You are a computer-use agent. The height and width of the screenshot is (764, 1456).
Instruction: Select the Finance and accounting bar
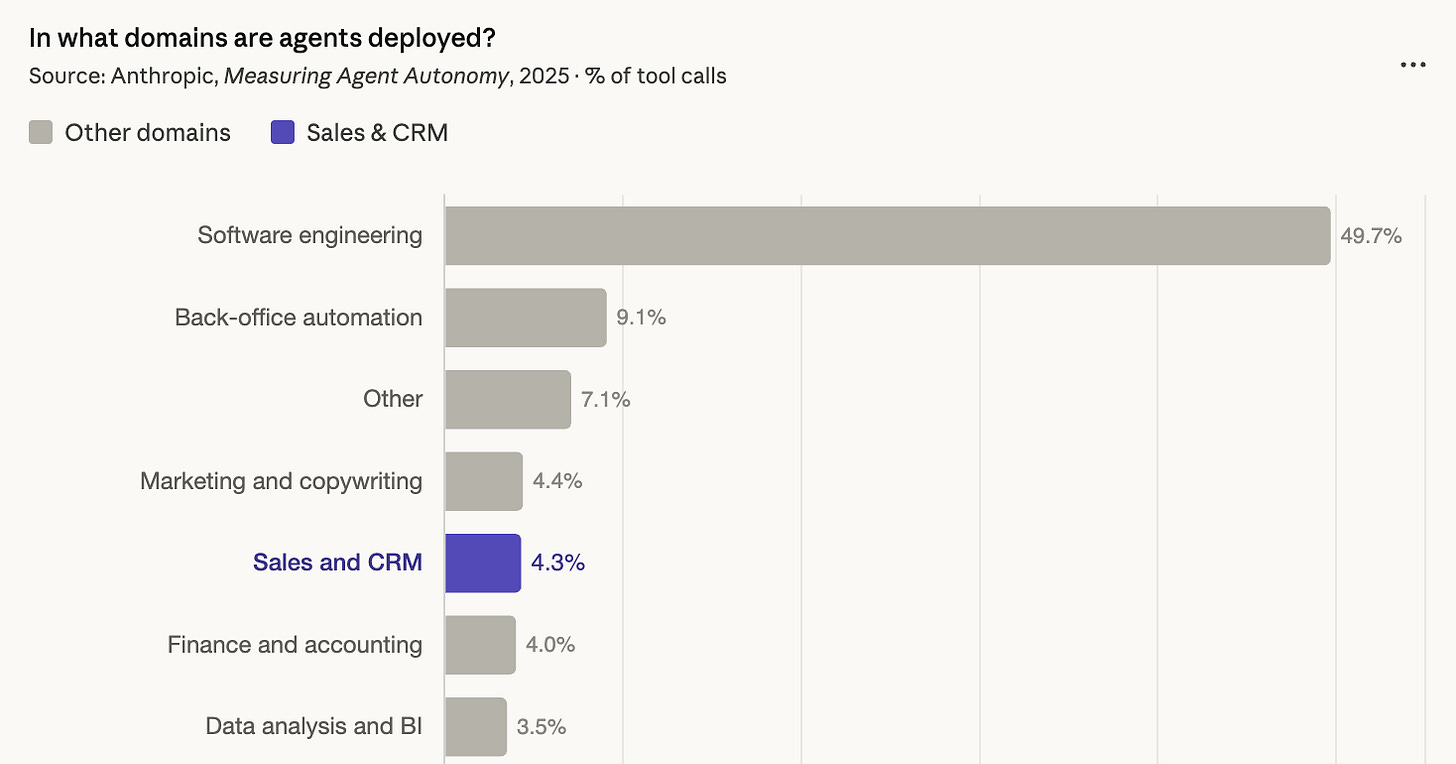tap(480, 645)
